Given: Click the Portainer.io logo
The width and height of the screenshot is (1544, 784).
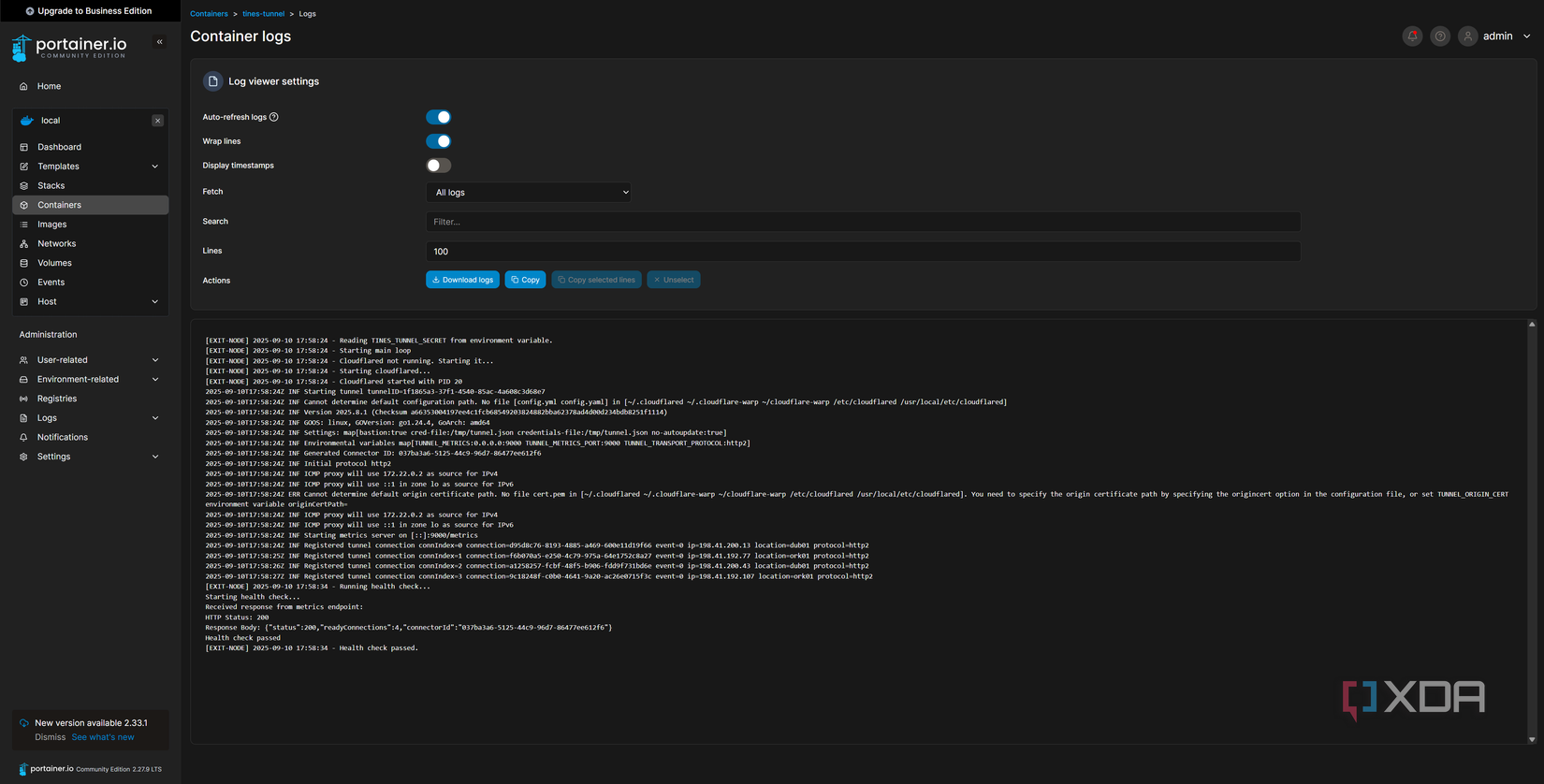Looking at the screenshot, I should (x=69, y=47).
